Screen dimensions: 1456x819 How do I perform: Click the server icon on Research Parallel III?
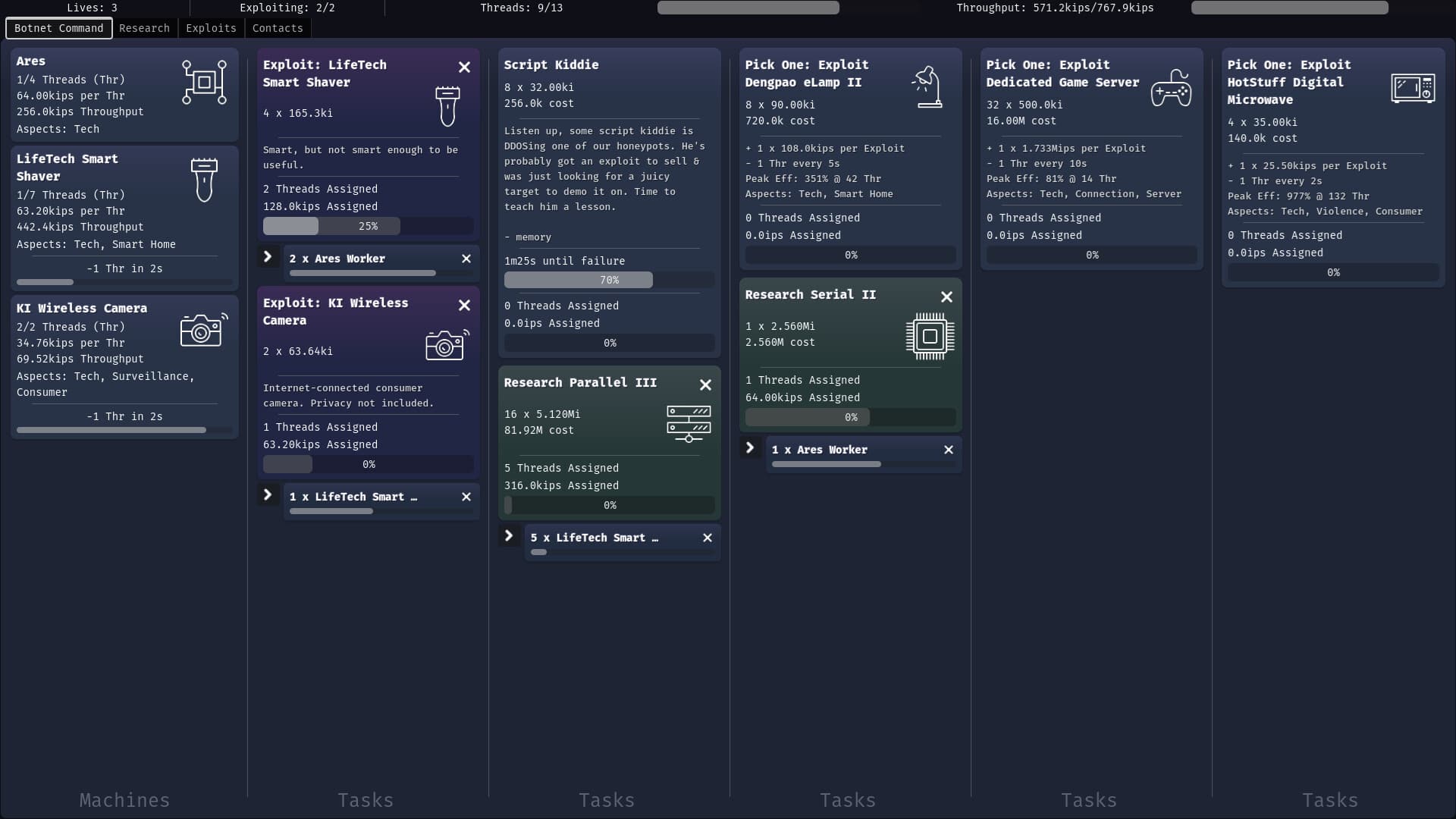tap(688, 424)
